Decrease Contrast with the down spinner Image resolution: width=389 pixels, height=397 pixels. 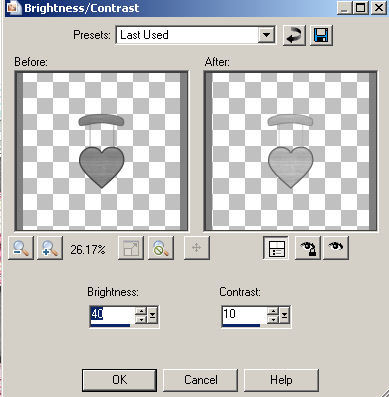tap(273, 319)
